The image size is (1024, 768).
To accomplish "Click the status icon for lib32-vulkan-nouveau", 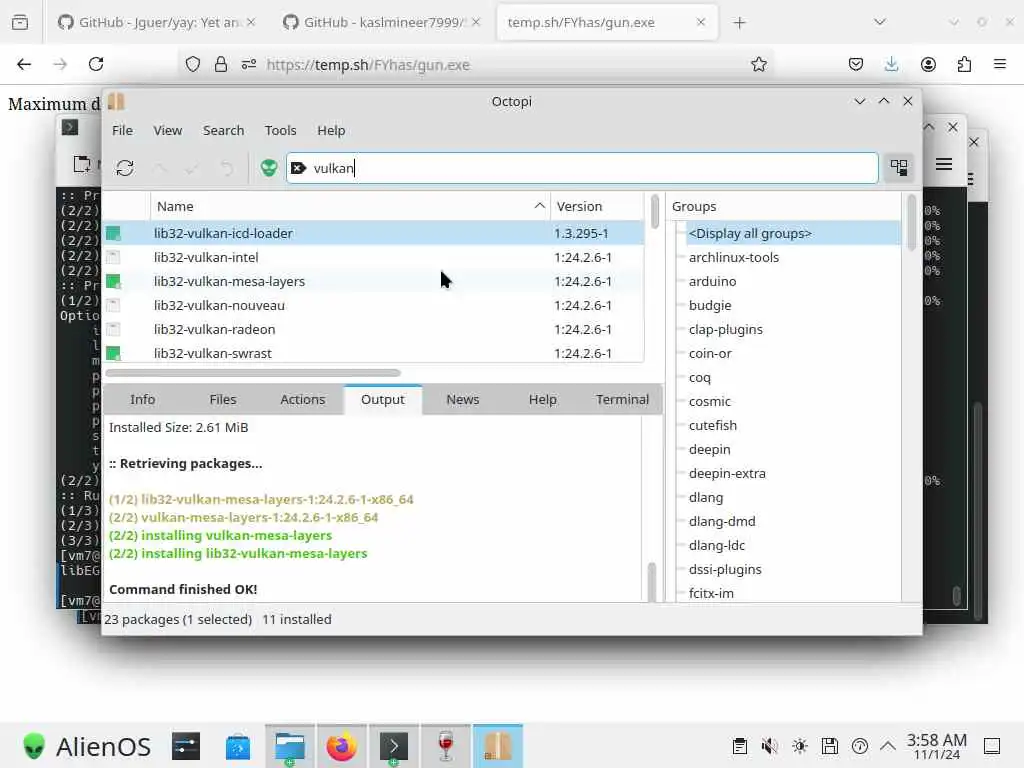I will 114,306.
